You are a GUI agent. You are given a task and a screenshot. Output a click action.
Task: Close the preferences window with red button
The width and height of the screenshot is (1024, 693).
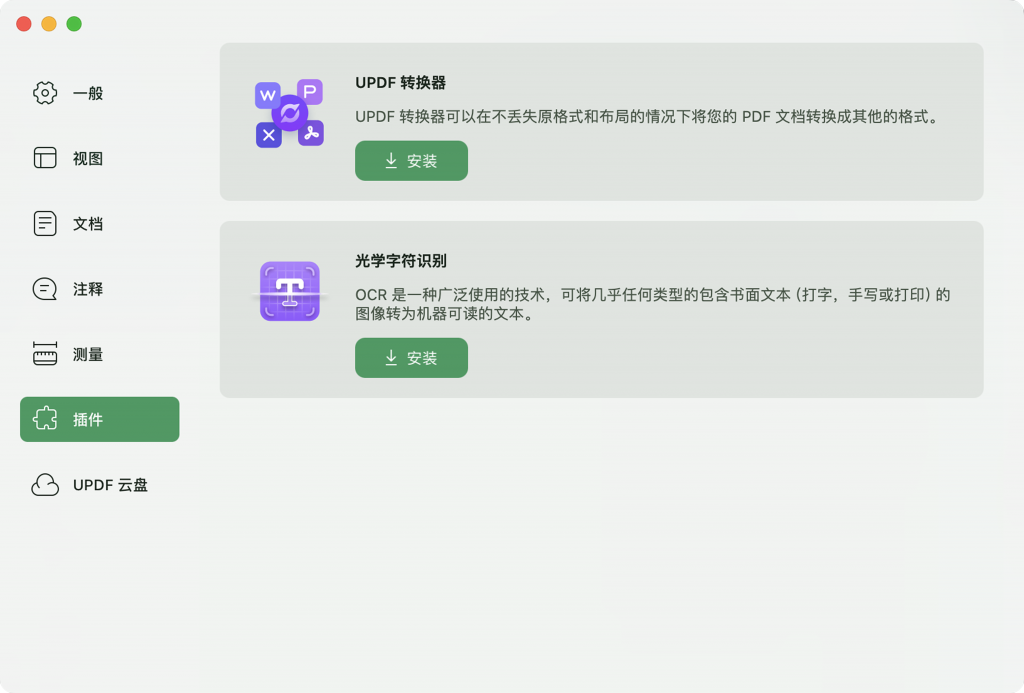pyautogui.click(x=24, y=24)
